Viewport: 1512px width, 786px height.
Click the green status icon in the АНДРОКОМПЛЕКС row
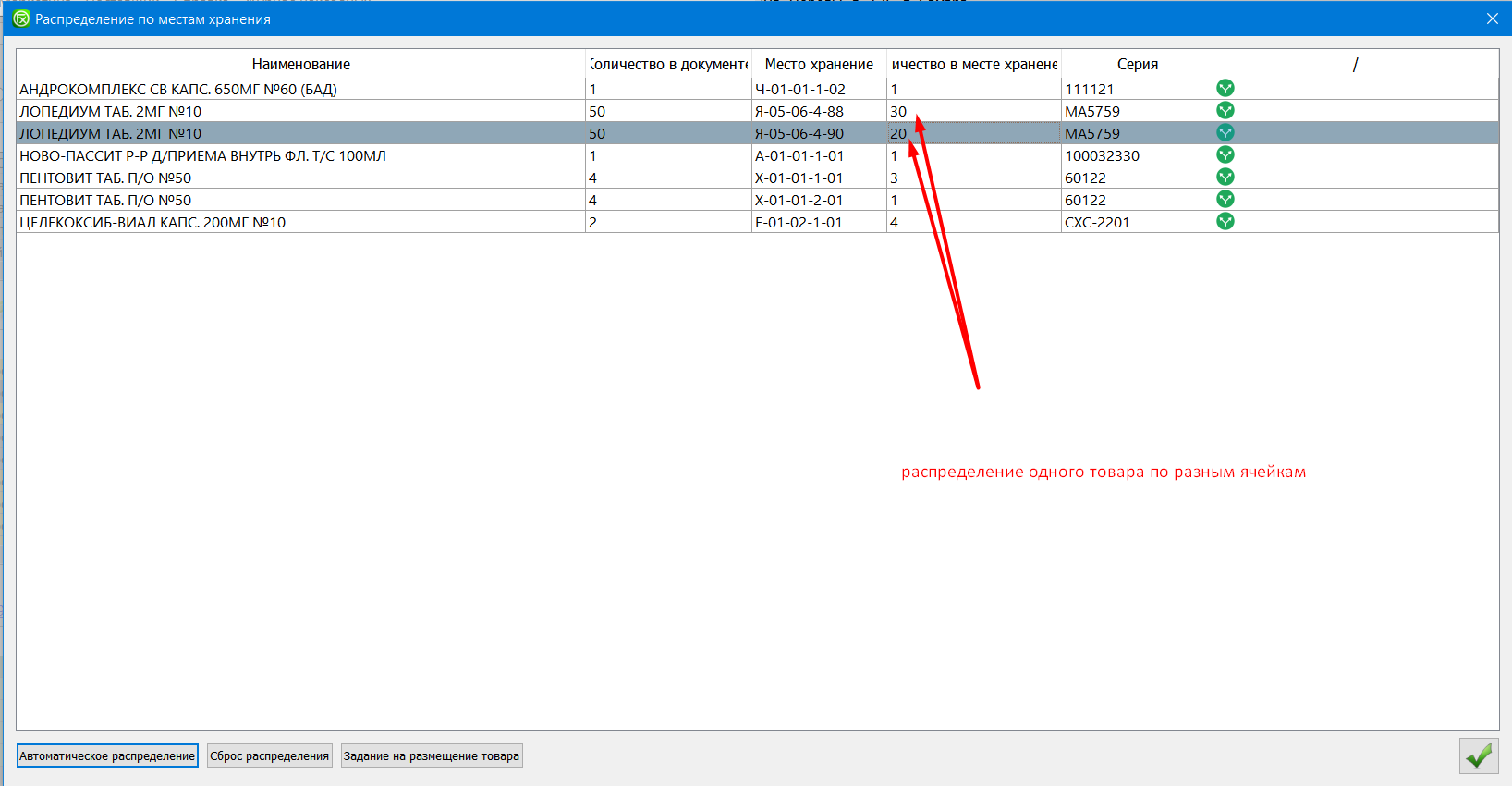pyautogui.click(x=1225, y=89)
